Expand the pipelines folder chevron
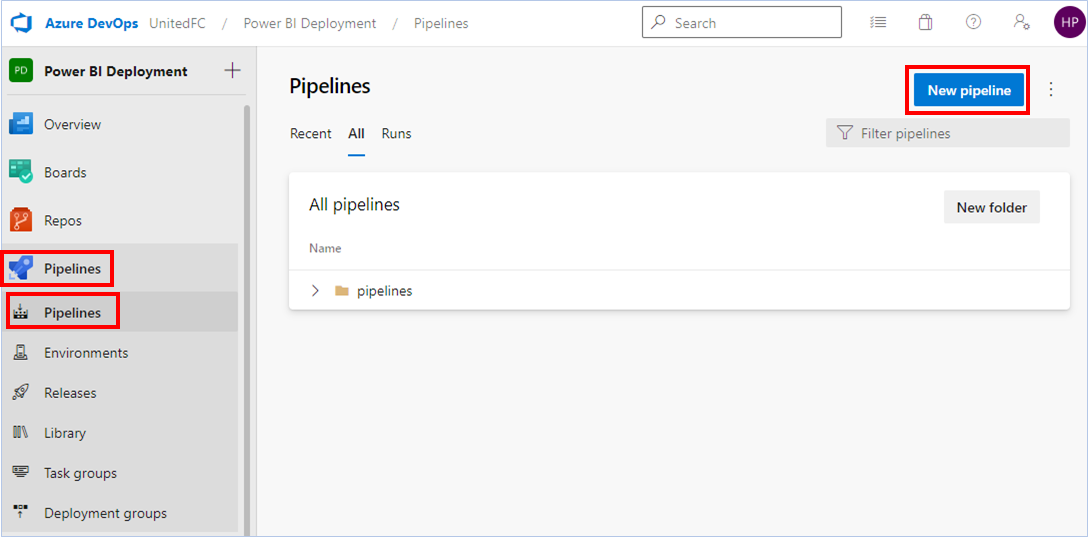The width and height of the screenshot is (1088, 537). tap(316, 291)
